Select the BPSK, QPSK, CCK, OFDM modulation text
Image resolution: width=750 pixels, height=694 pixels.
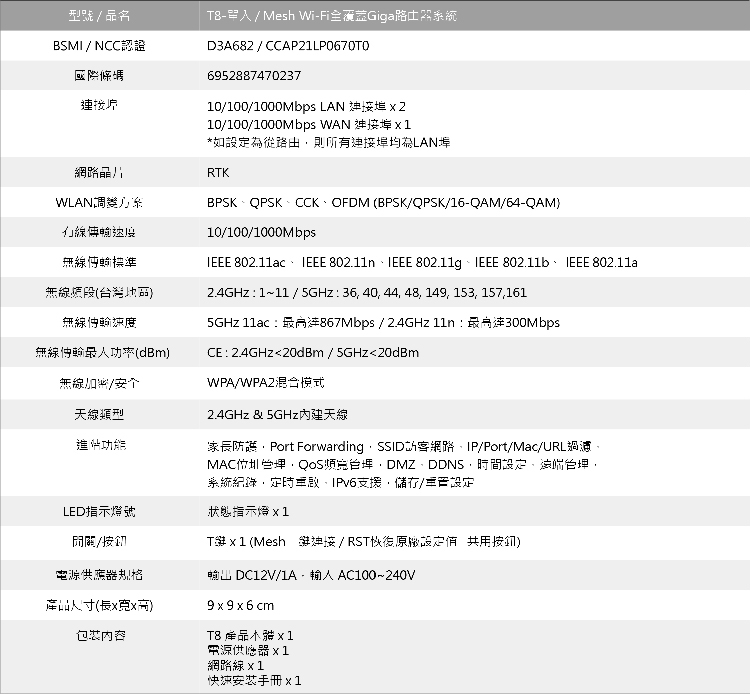(383, 203)
